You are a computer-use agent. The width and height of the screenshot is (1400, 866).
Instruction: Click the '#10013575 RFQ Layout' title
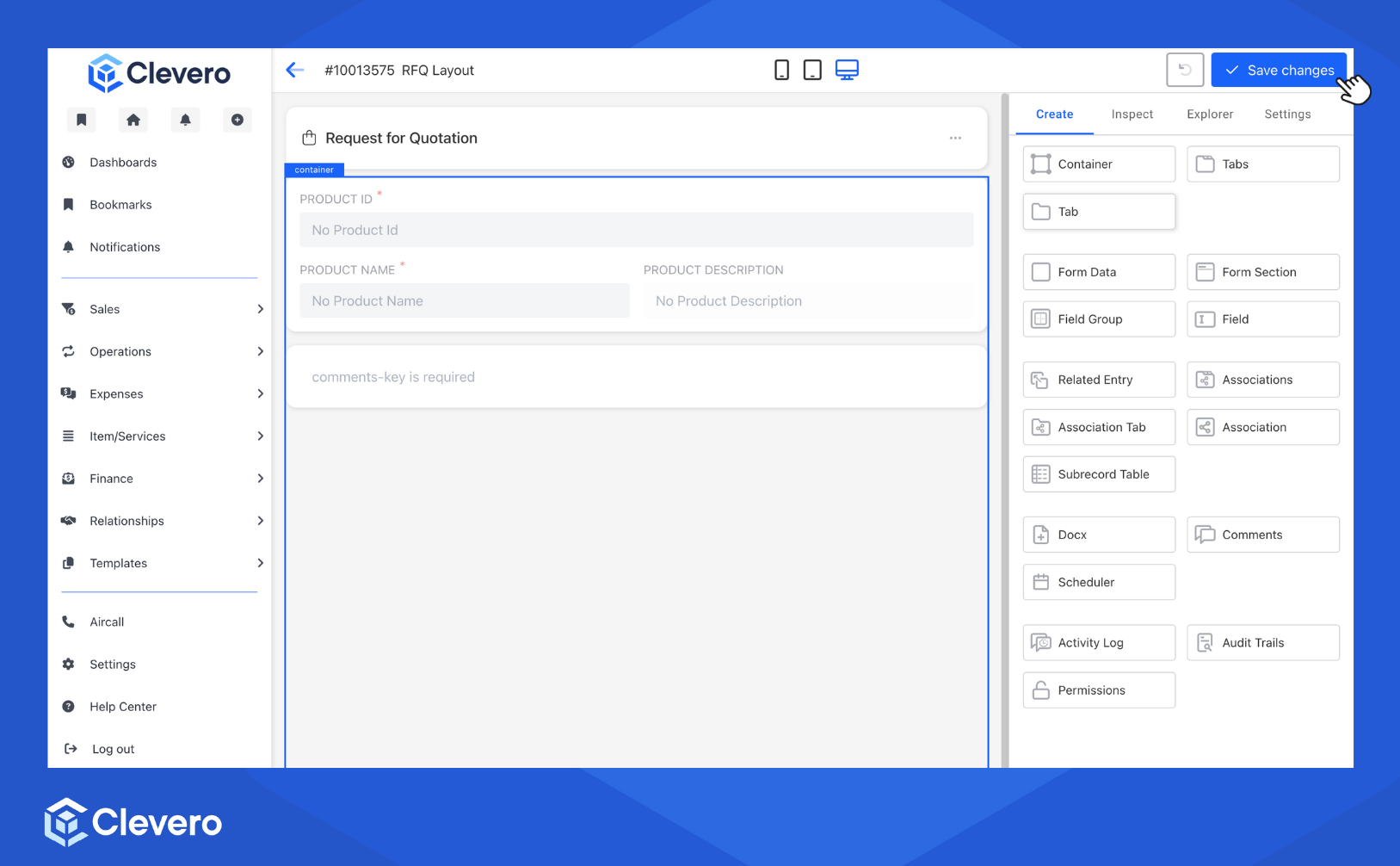point(399,71)
